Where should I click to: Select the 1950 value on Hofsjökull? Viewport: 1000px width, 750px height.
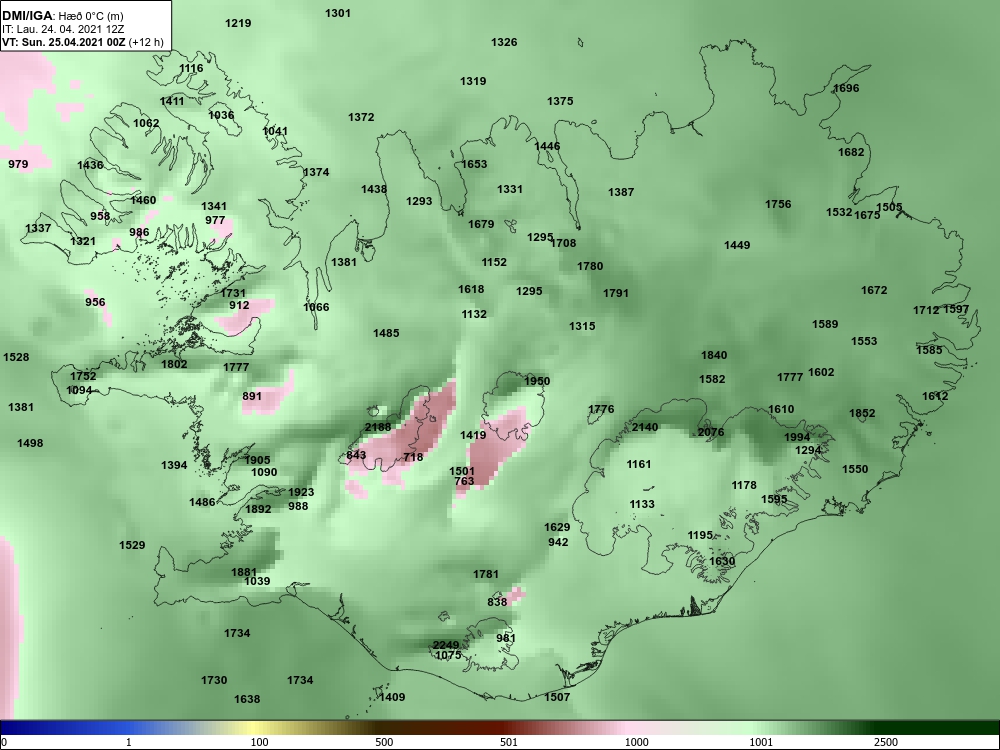537,381
